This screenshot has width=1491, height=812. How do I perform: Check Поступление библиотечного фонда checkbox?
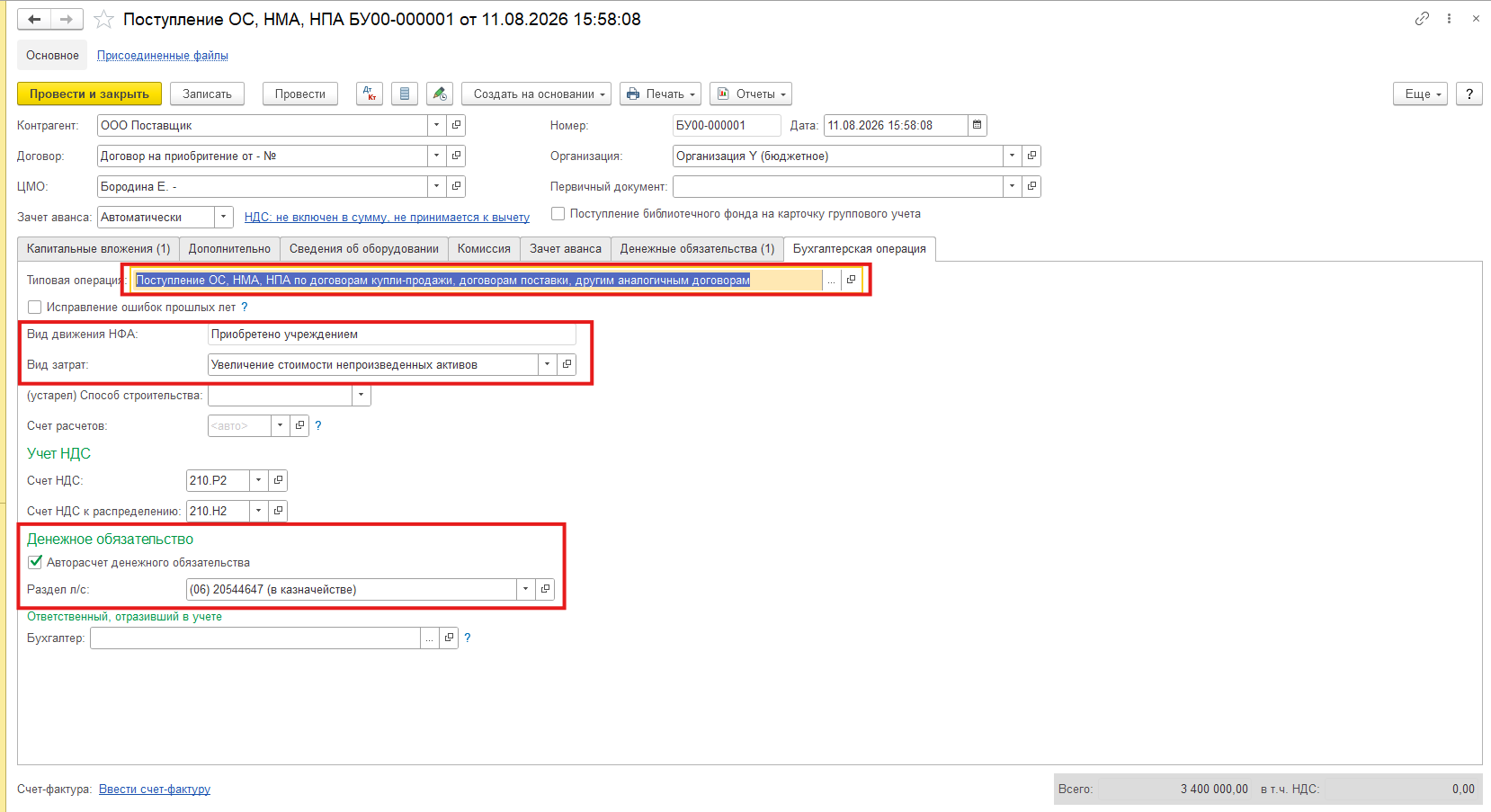tap(558, 213)
